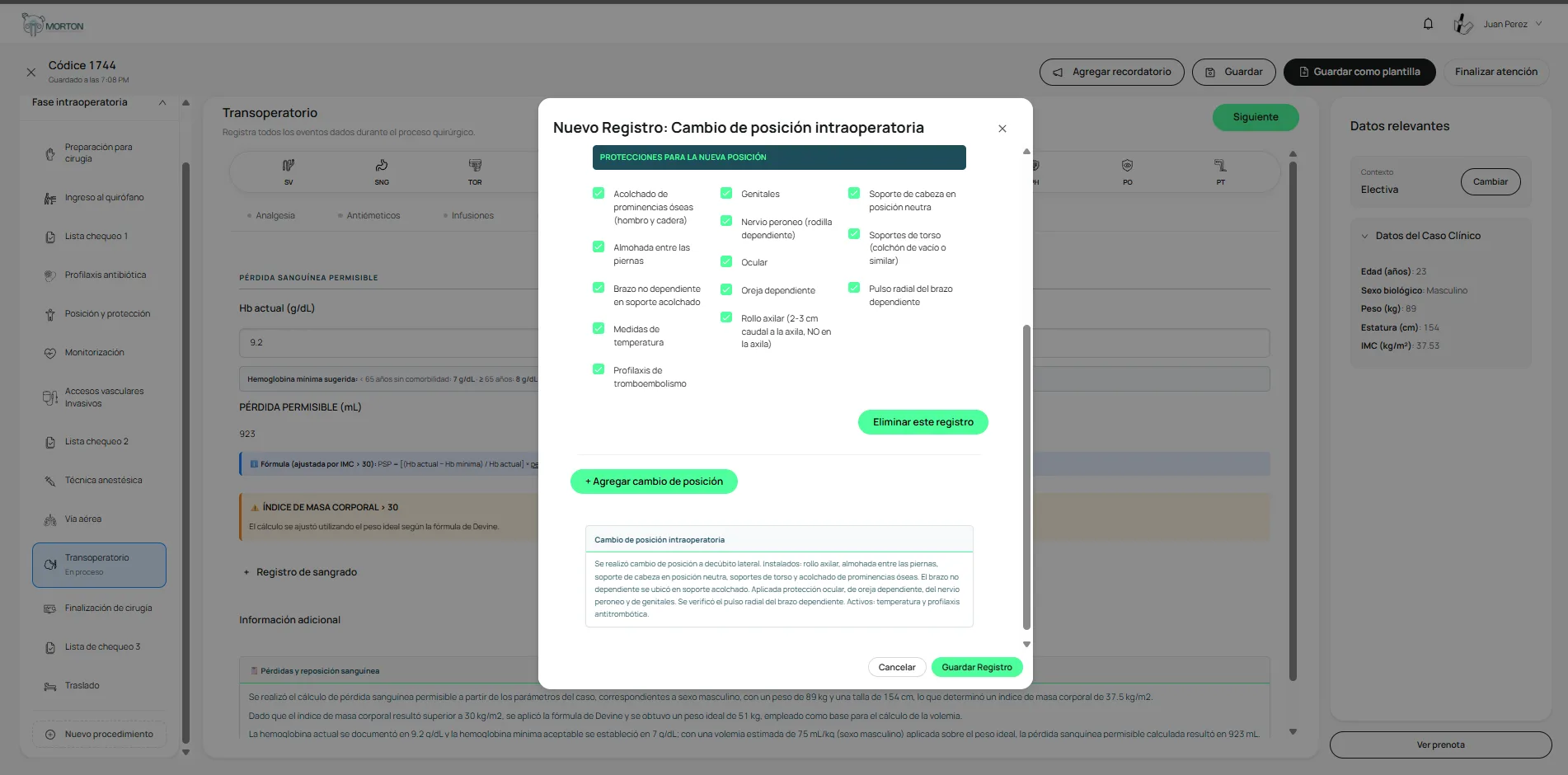Open the TOR icon in the toolbar
Screen dimensions: 1568x775
pyautogui.click(x=475, y=166)
